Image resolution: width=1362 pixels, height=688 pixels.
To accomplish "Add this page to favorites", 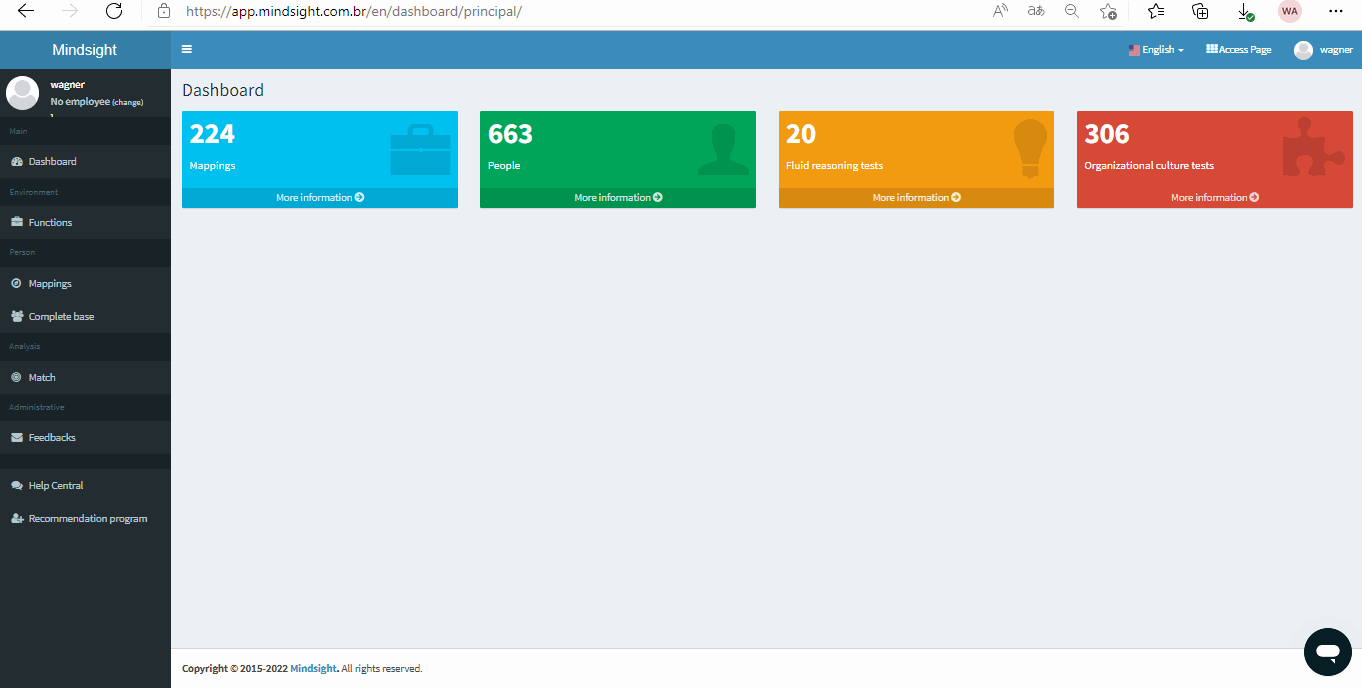I will coord(1108,11).
